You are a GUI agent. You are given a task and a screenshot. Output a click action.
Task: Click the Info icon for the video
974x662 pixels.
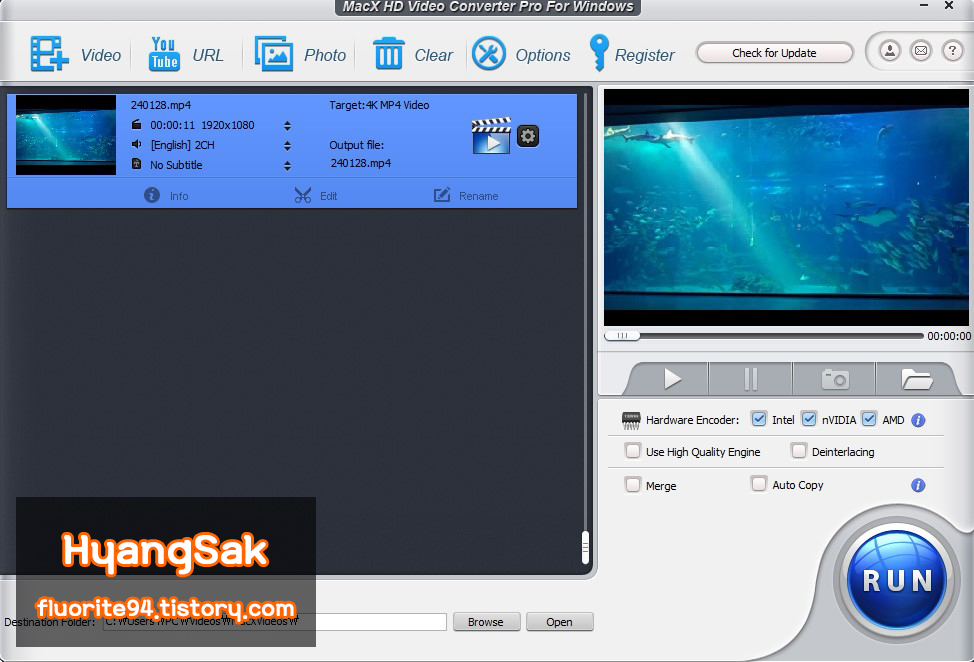[152, 195]
